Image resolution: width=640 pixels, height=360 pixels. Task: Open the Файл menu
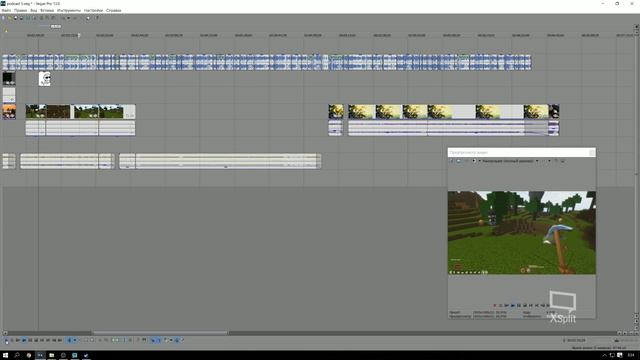[x=6, y=10]
